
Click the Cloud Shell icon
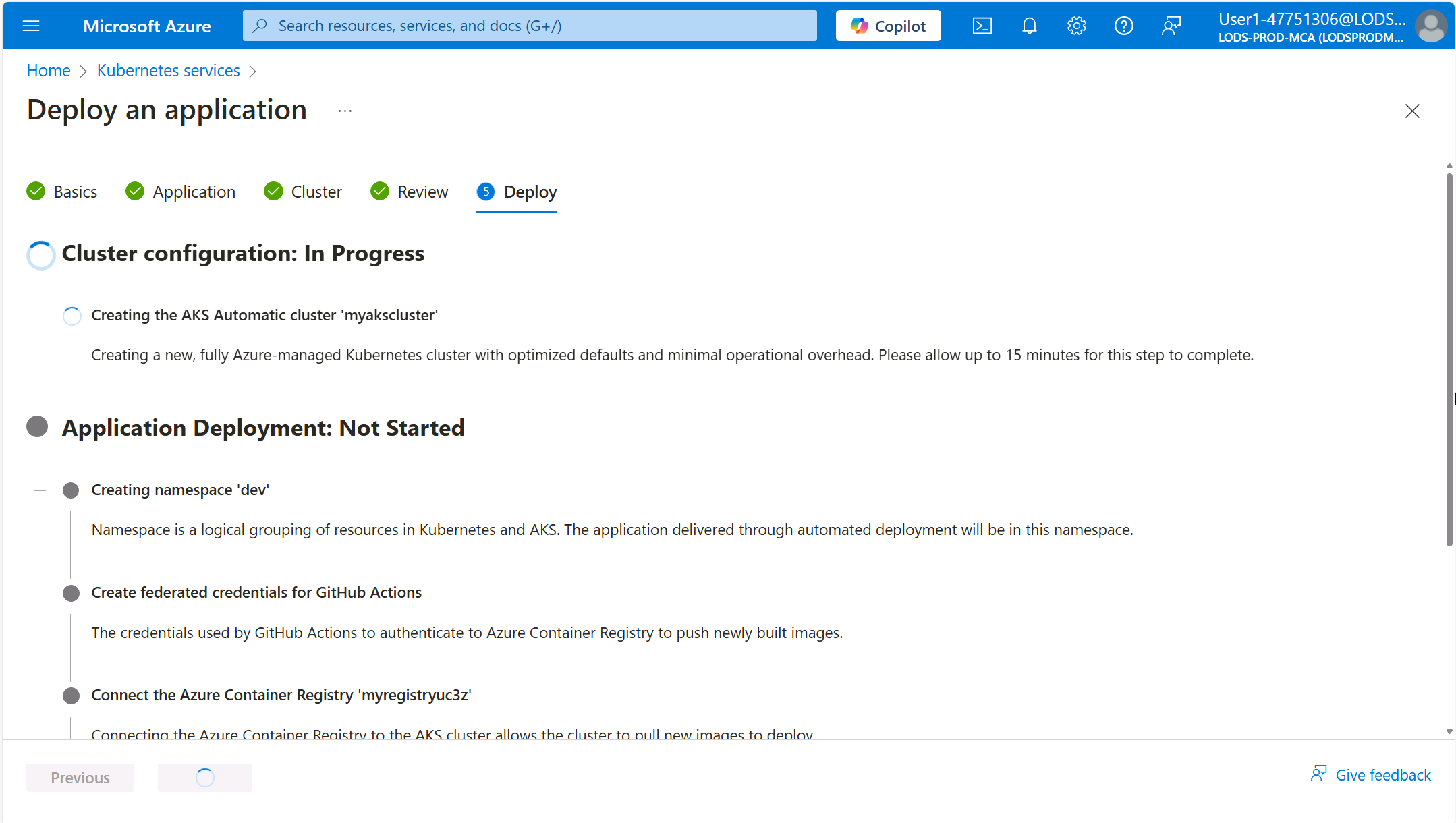pos(984,25)
